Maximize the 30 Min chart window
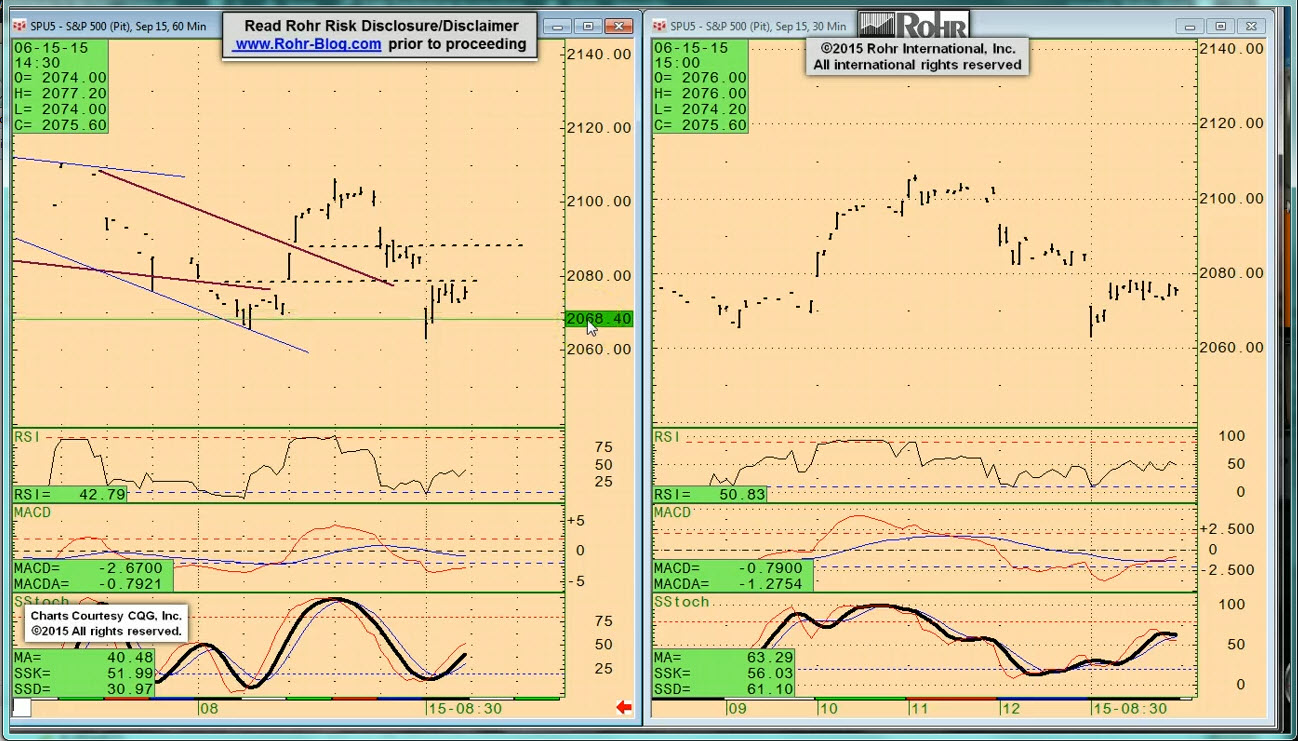 click(1220, 26)
